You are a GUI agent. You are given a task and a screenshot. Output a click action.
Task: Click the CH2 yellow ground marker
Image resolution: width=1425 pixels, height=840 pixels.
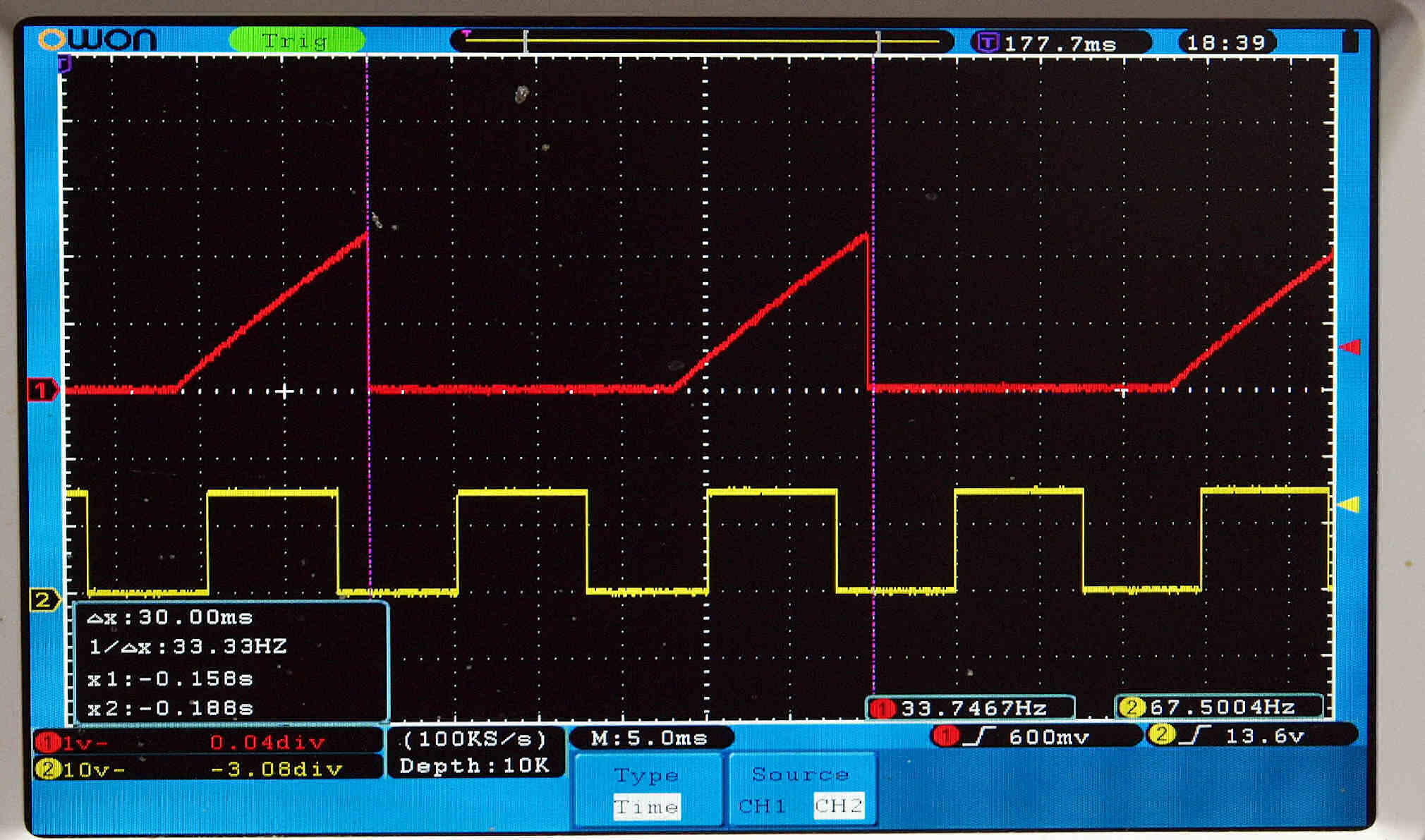pyautogui.click(x=44, y=600)
